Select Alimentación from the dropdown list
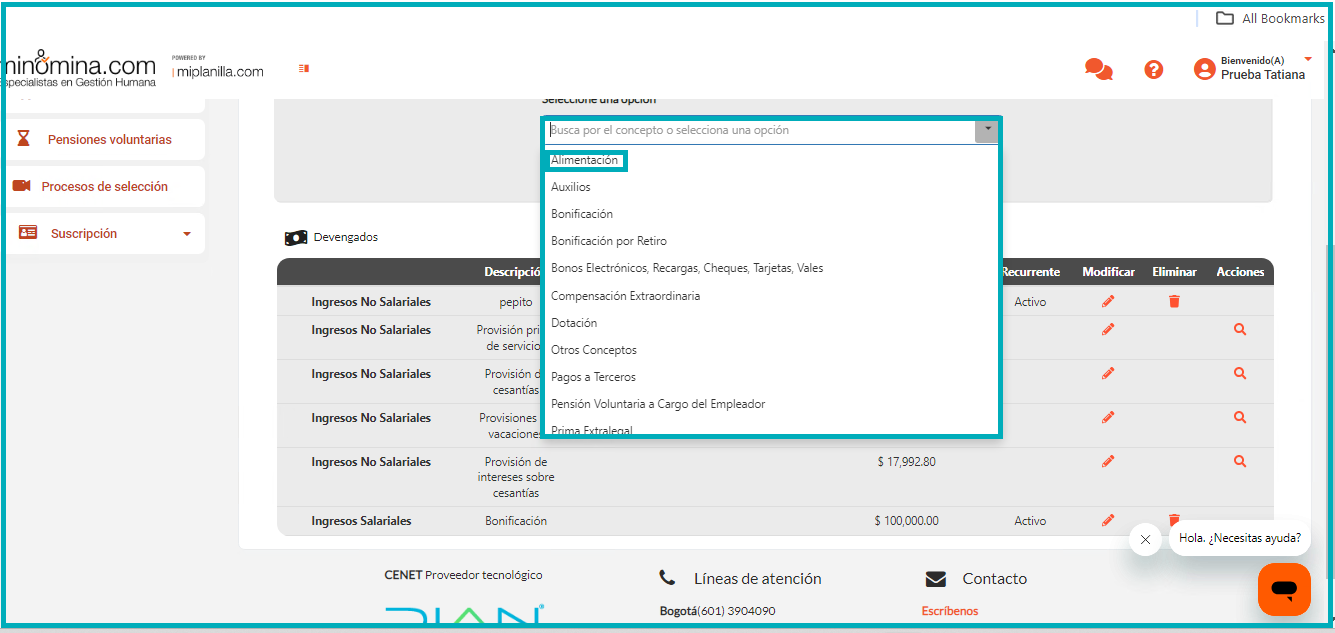This screenshot has width=1335, height=633. pyautogui.click(x=585, y=160)
